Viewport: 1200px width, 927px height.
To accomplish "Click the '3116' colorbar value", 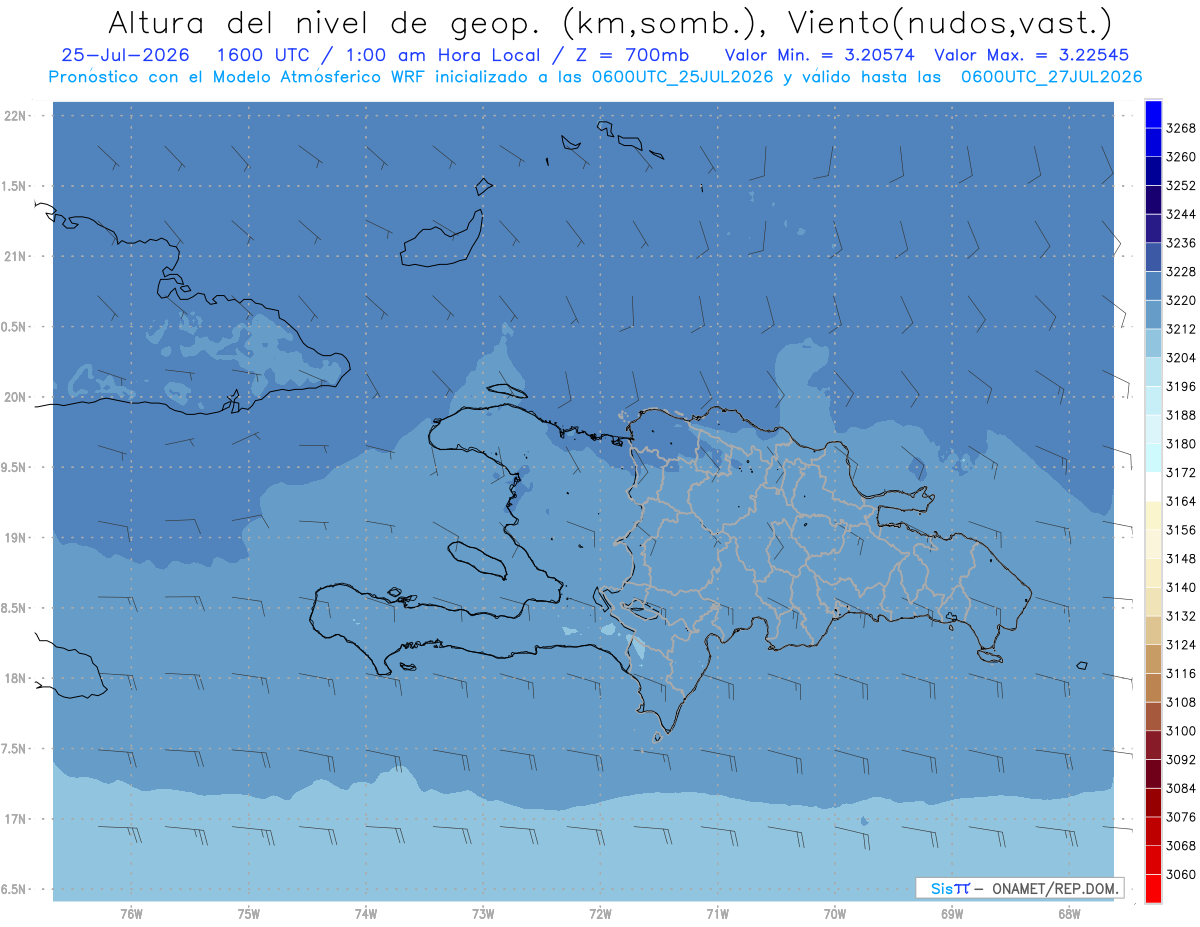I will [x=1181, y=674].
